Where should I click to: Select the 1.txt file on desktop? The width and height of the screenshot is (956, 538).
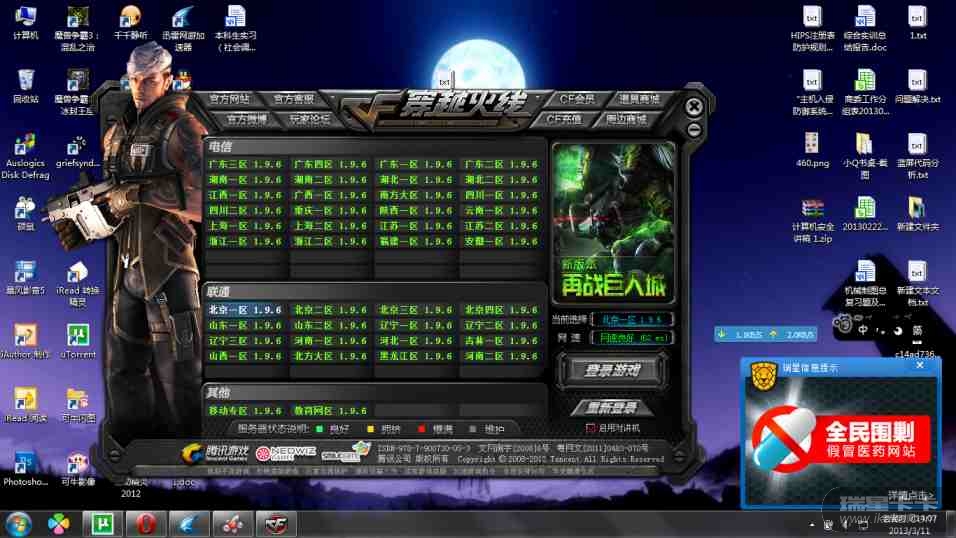point(918,23)
